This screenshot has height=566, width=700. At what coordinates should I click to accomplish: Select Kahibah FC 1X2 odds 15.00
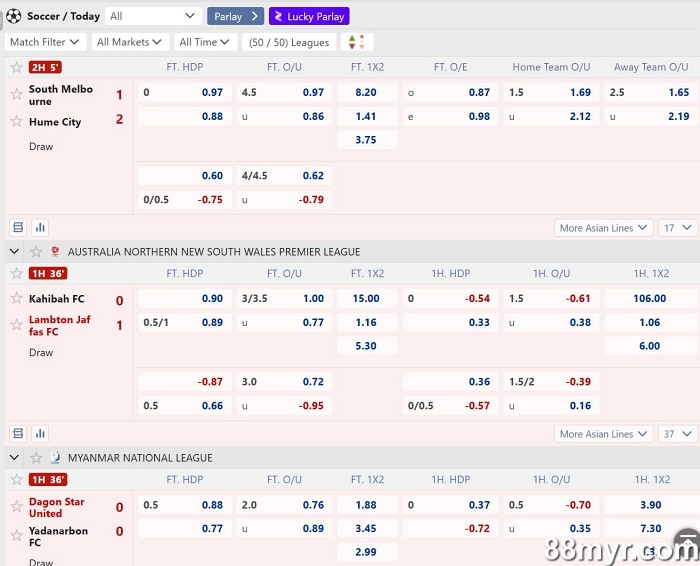[367, 298]
